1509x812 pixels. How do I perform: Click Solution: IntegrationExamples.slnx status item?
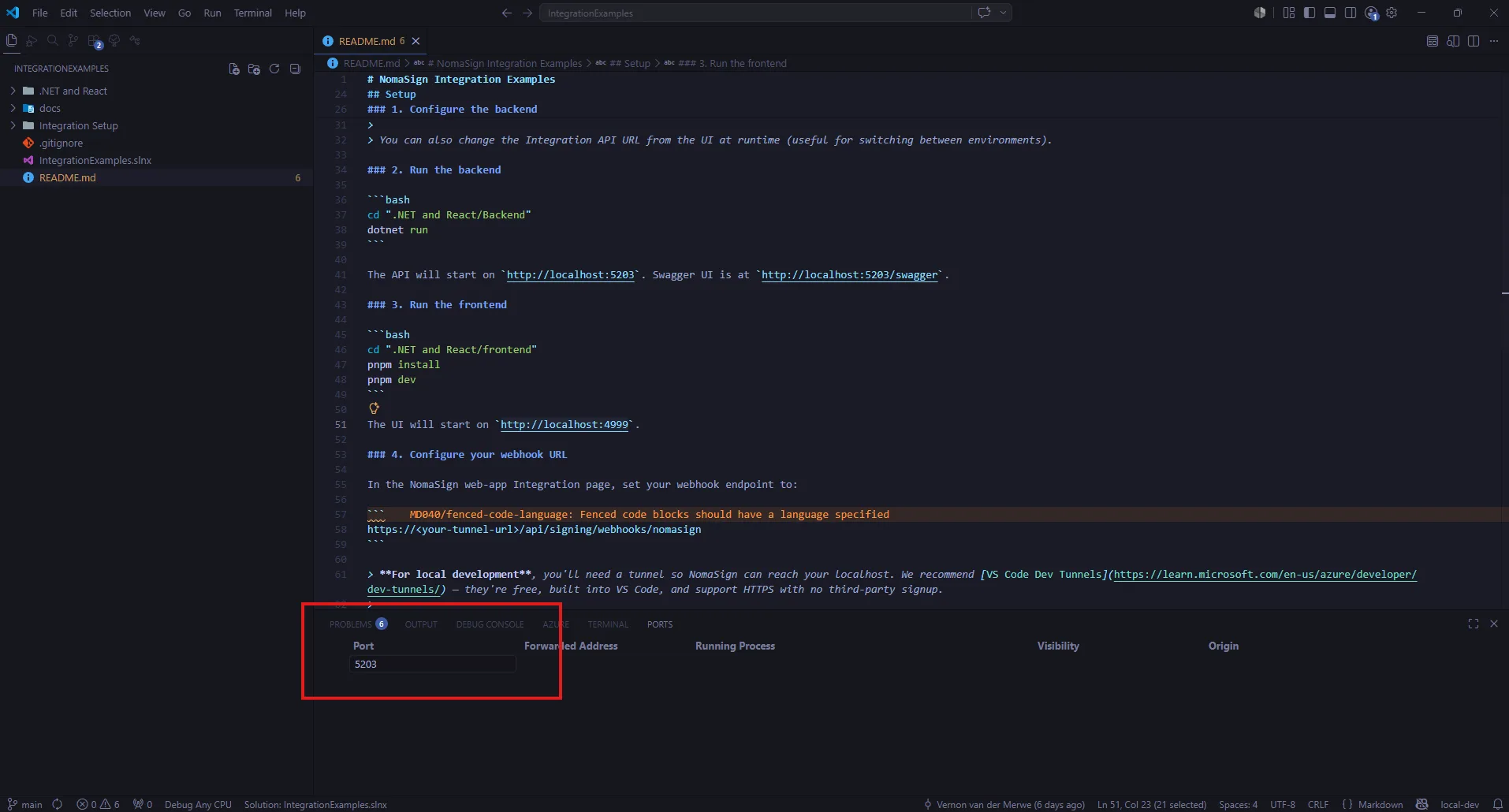[x=315, y=804]
